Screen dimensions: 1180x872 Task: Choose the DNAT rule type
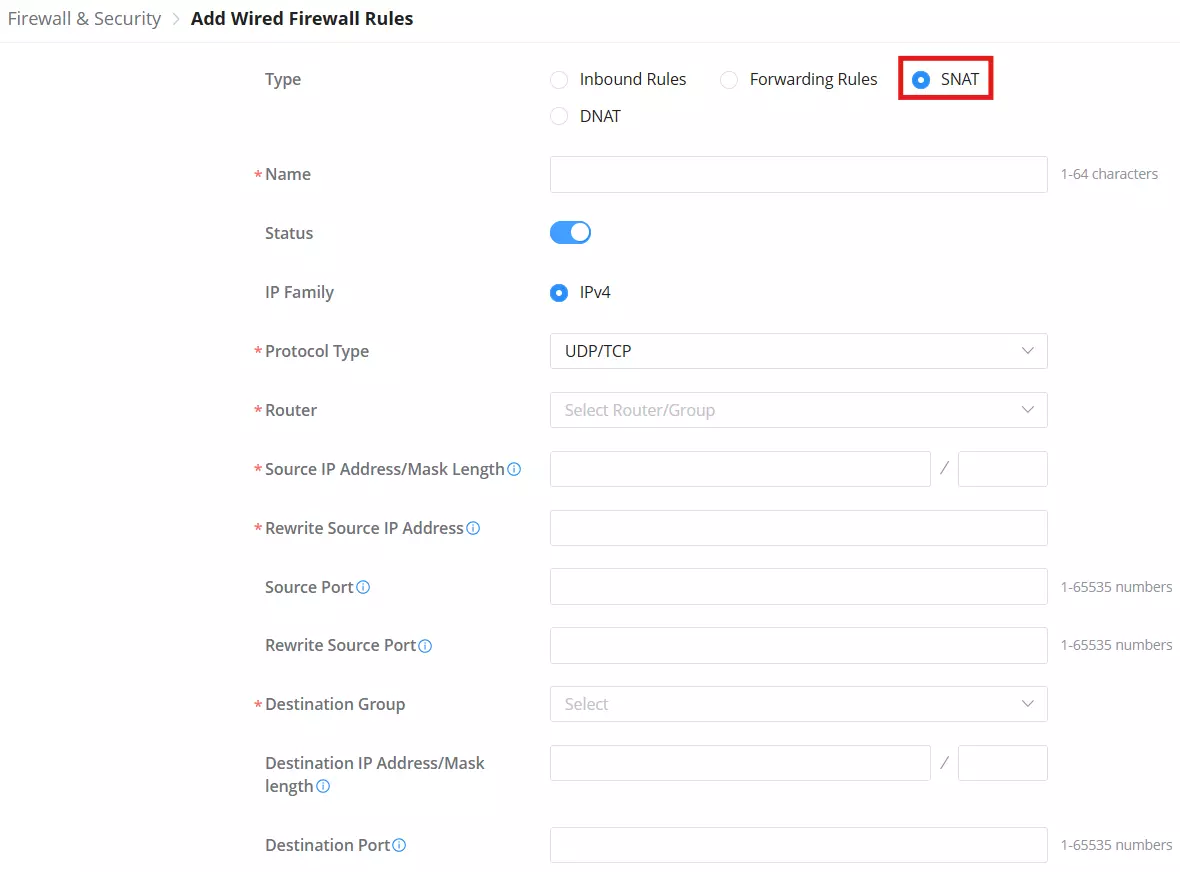[558, 116]
